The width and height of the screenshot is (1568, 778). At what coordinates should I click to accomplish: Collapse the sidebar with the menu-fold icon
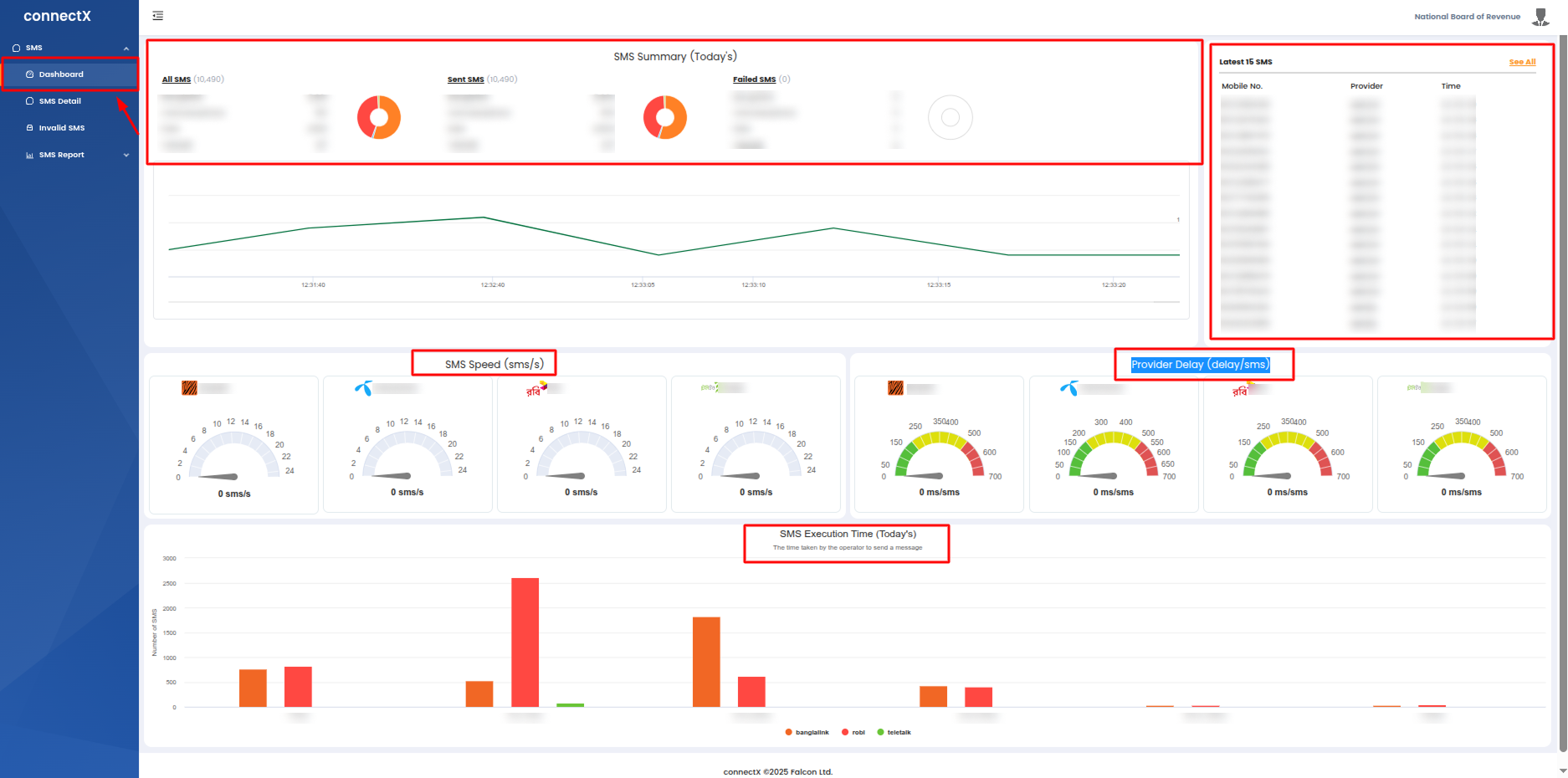[157, 16]
